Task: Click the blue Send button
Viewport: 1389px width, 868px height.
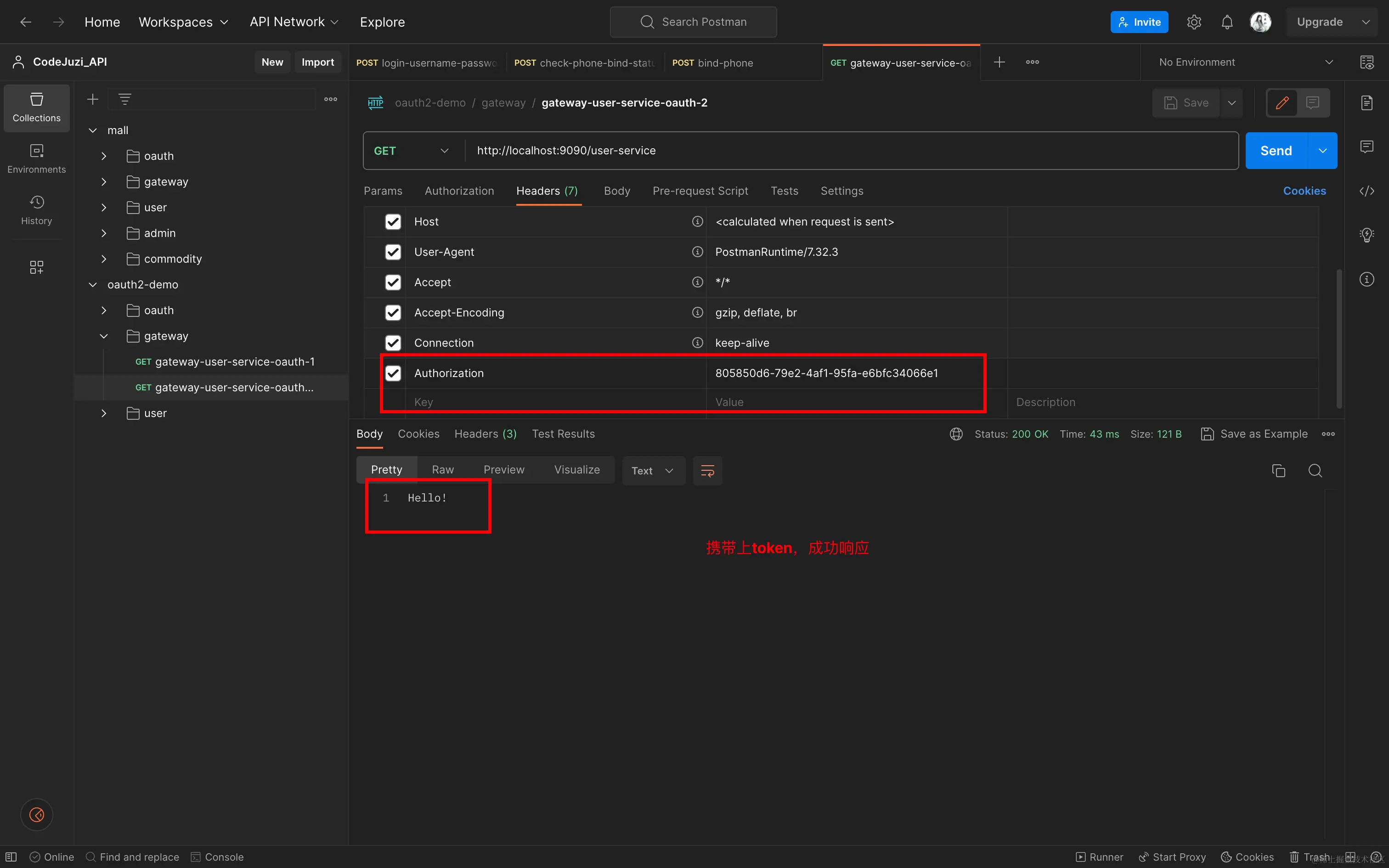Action: tap(1276, 151)
